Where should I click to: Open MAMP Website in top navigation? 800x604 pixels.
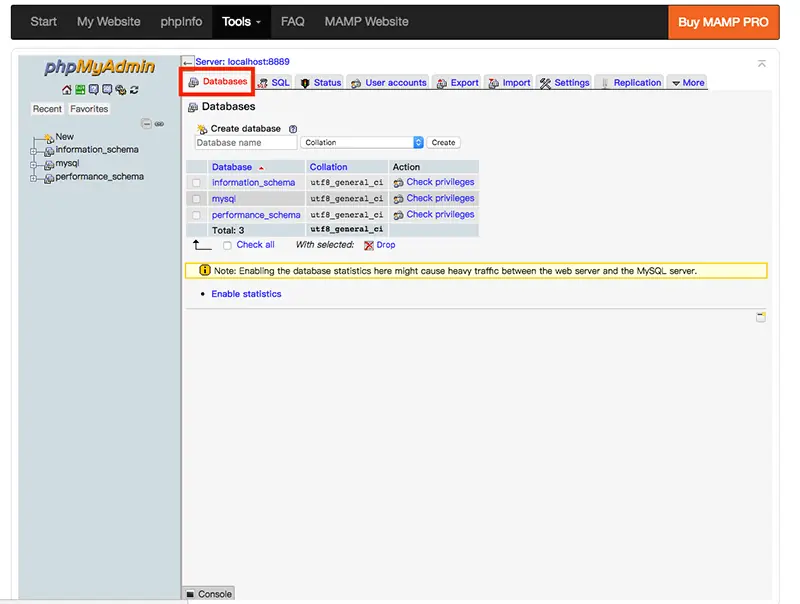366,22
